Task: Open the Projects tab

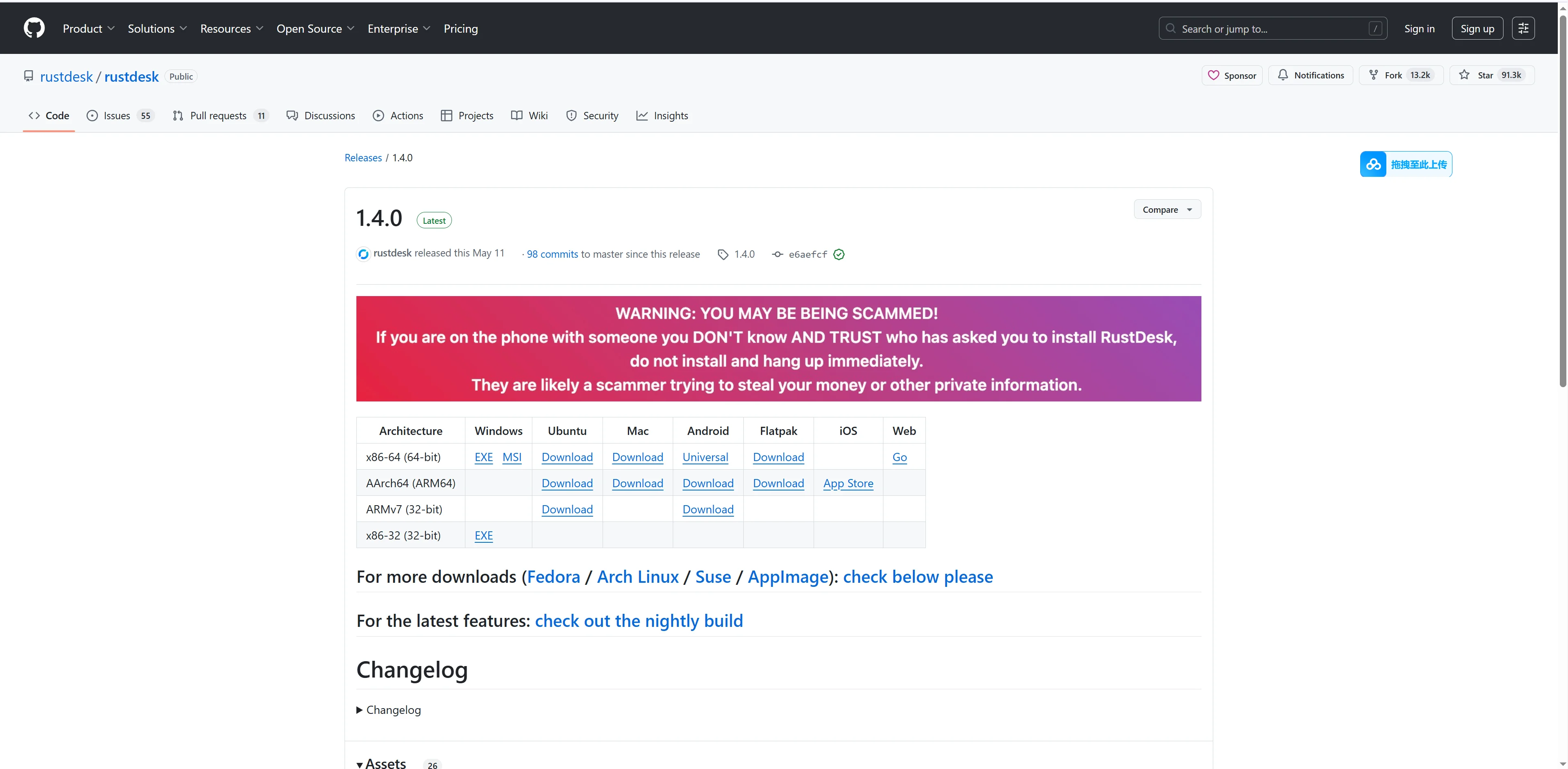Action: pyautogui.click(x=467, y=116)
